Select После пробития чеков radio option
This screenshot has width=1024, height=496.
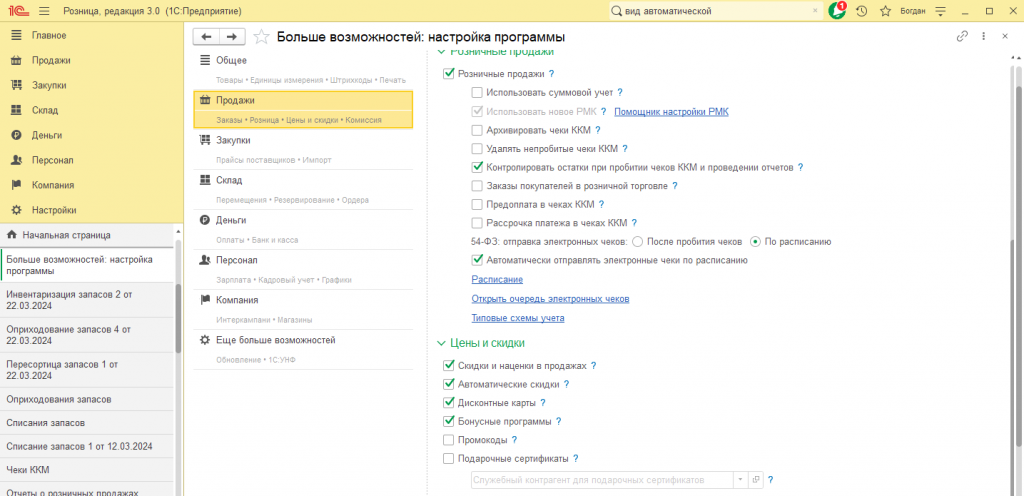(x=638, y=241)
